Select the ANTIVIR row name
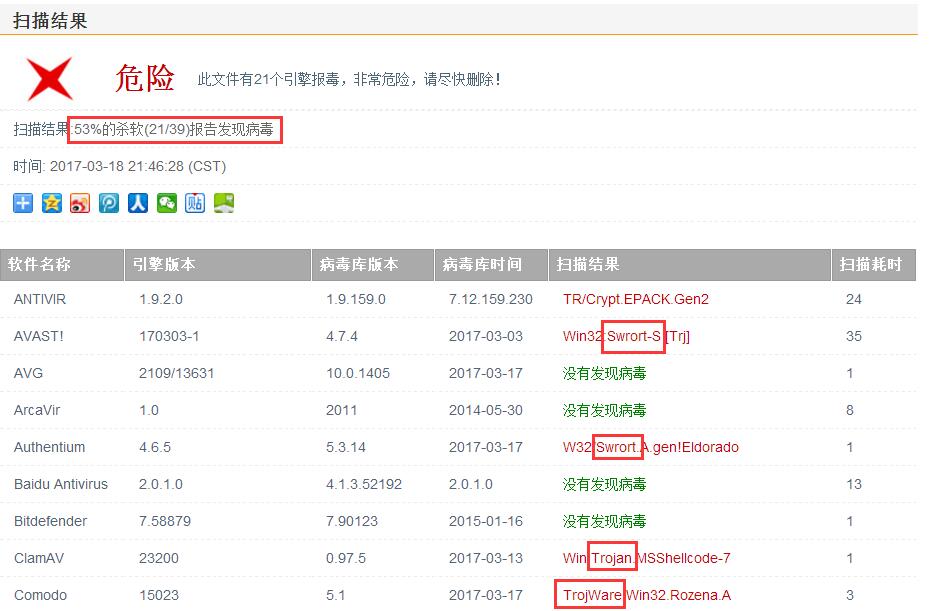 40,299
